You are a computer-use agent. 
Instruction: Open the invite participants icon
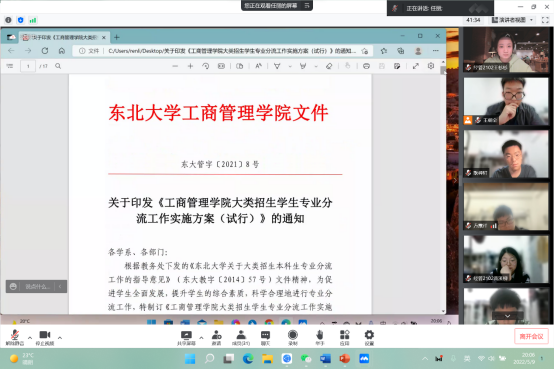[217, 337]
